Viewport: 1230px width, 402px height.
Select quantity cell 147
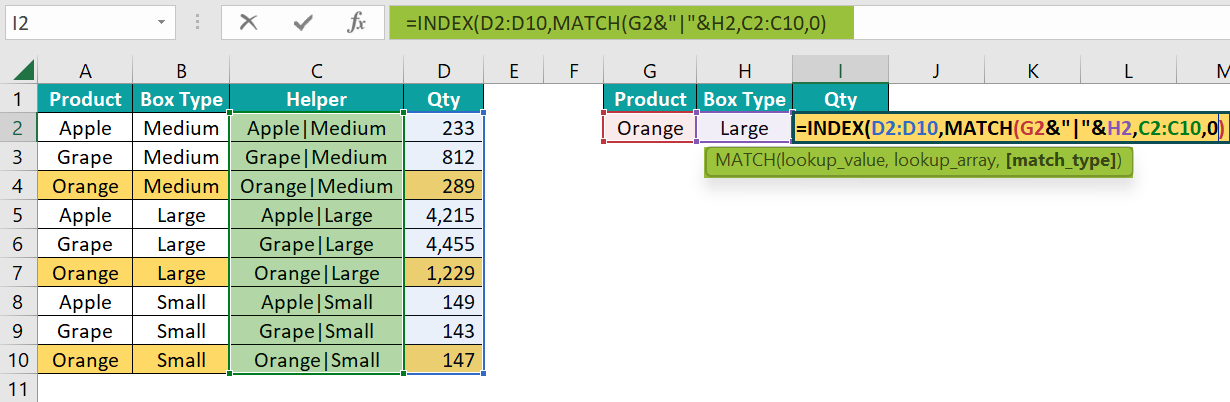[444, 360]
